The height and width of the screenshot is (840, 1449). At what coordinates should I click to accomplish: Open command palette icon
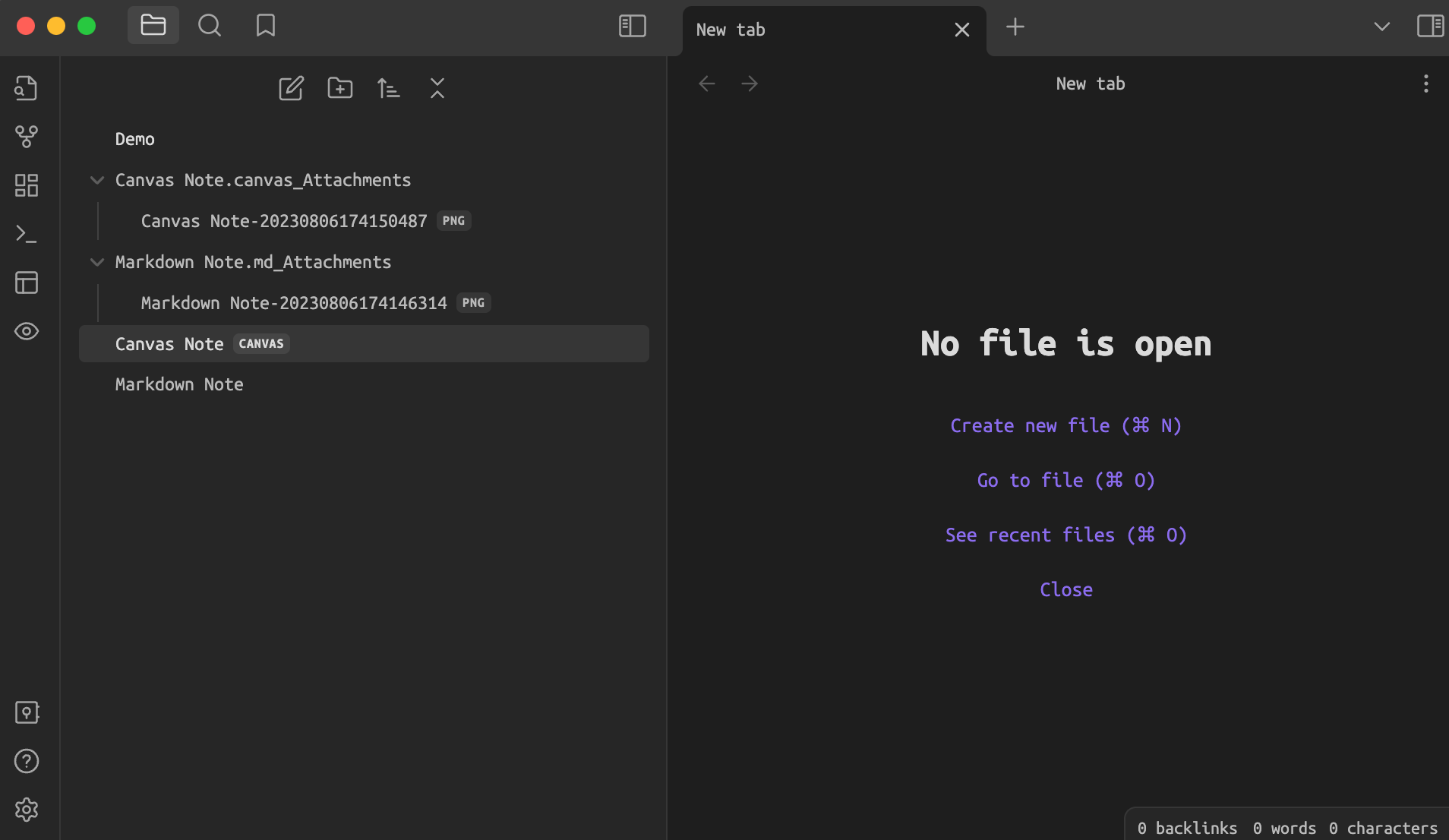coord(27,234)
